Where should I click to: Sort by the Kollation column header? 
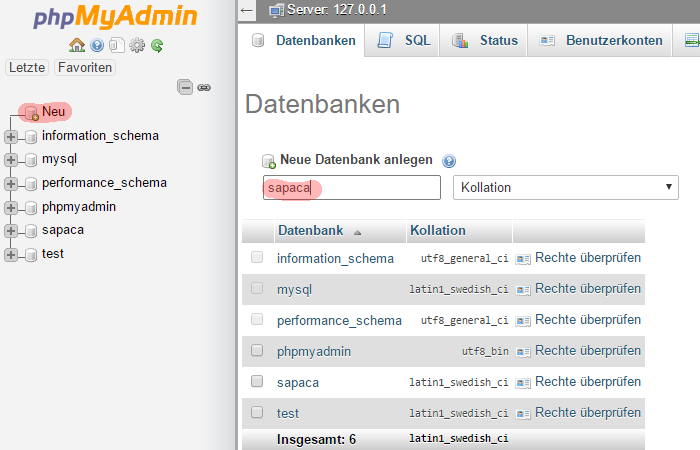pyautogui.click(x=438, y=230)
